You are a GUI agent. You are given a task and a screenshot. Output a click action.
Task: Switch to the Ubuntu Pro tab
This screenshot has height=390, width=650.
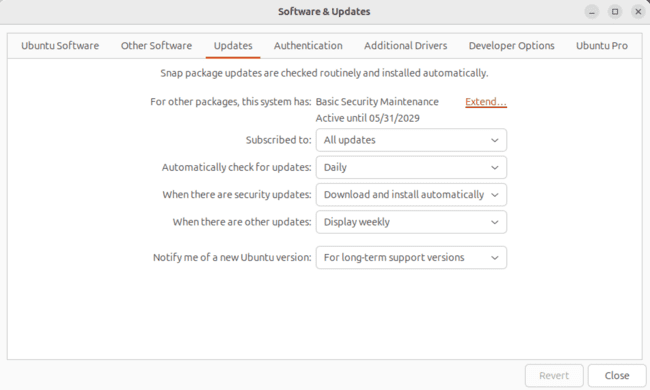click(601, 46)
